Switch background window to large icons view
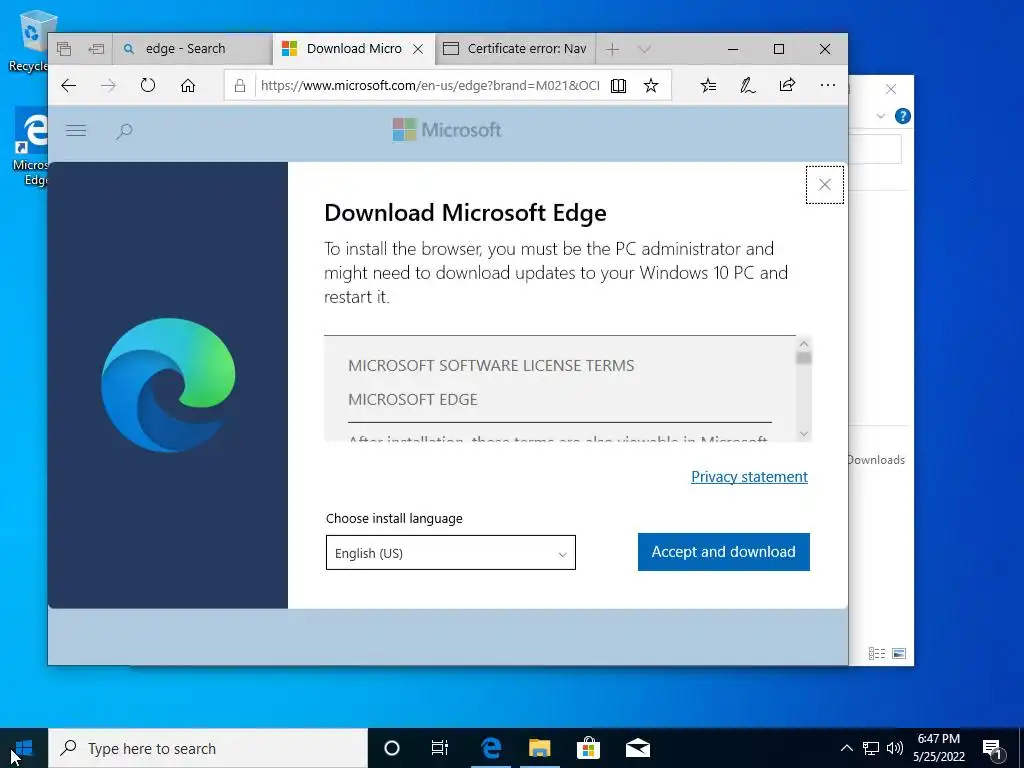 (899, 653)
